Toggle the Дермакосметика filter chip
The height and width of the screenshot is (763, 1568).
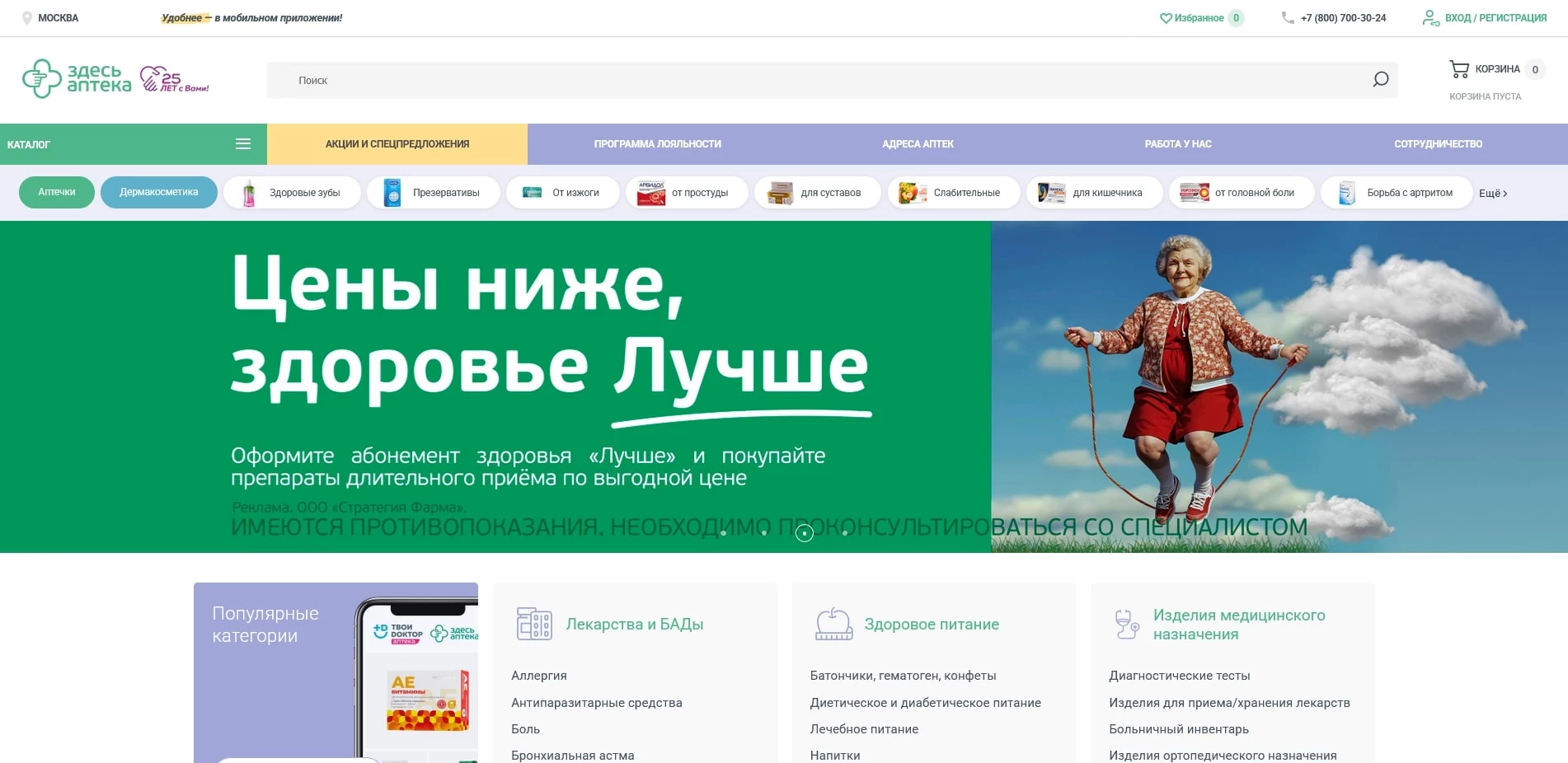(158, 192)
